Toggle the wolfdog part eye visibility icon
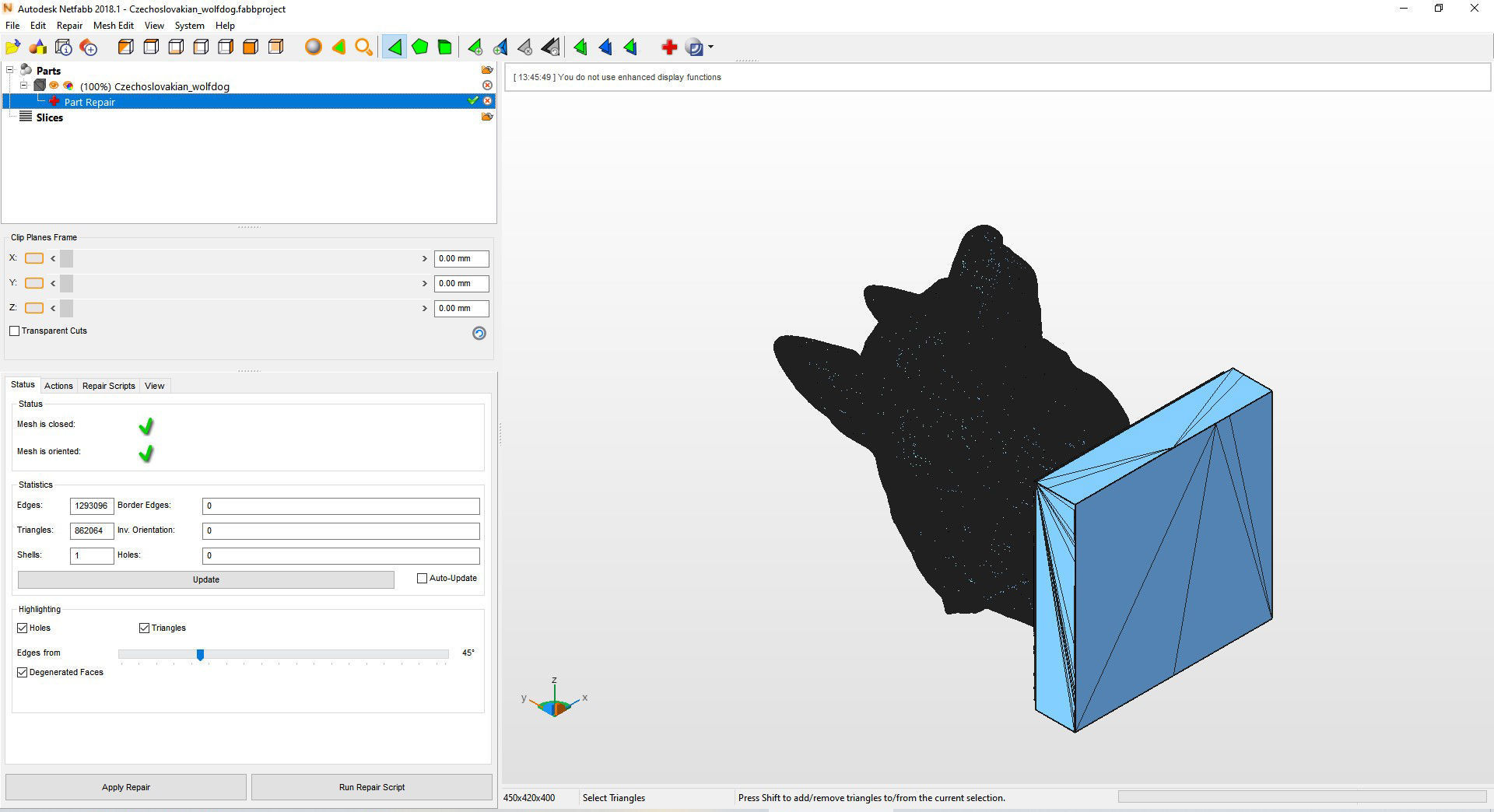The height and width of the screenshot is (812, 1494). tap(54, 86)
